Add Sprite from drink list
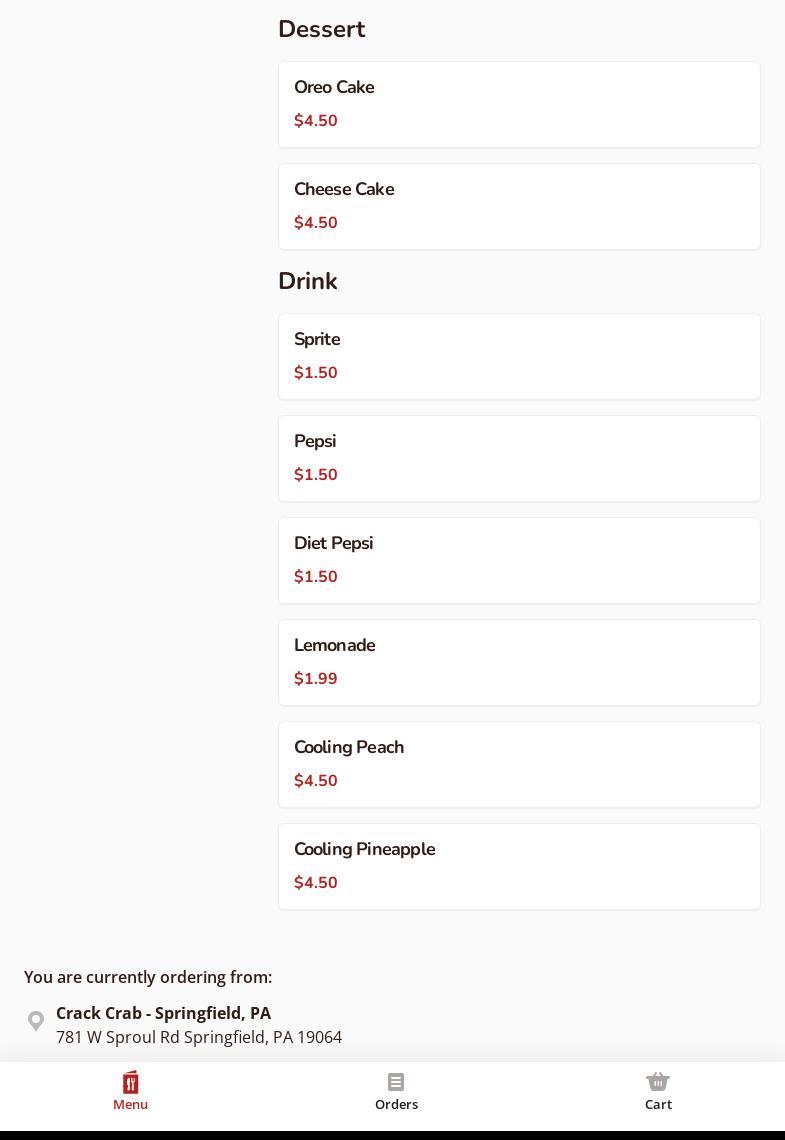 click(519, 356)
